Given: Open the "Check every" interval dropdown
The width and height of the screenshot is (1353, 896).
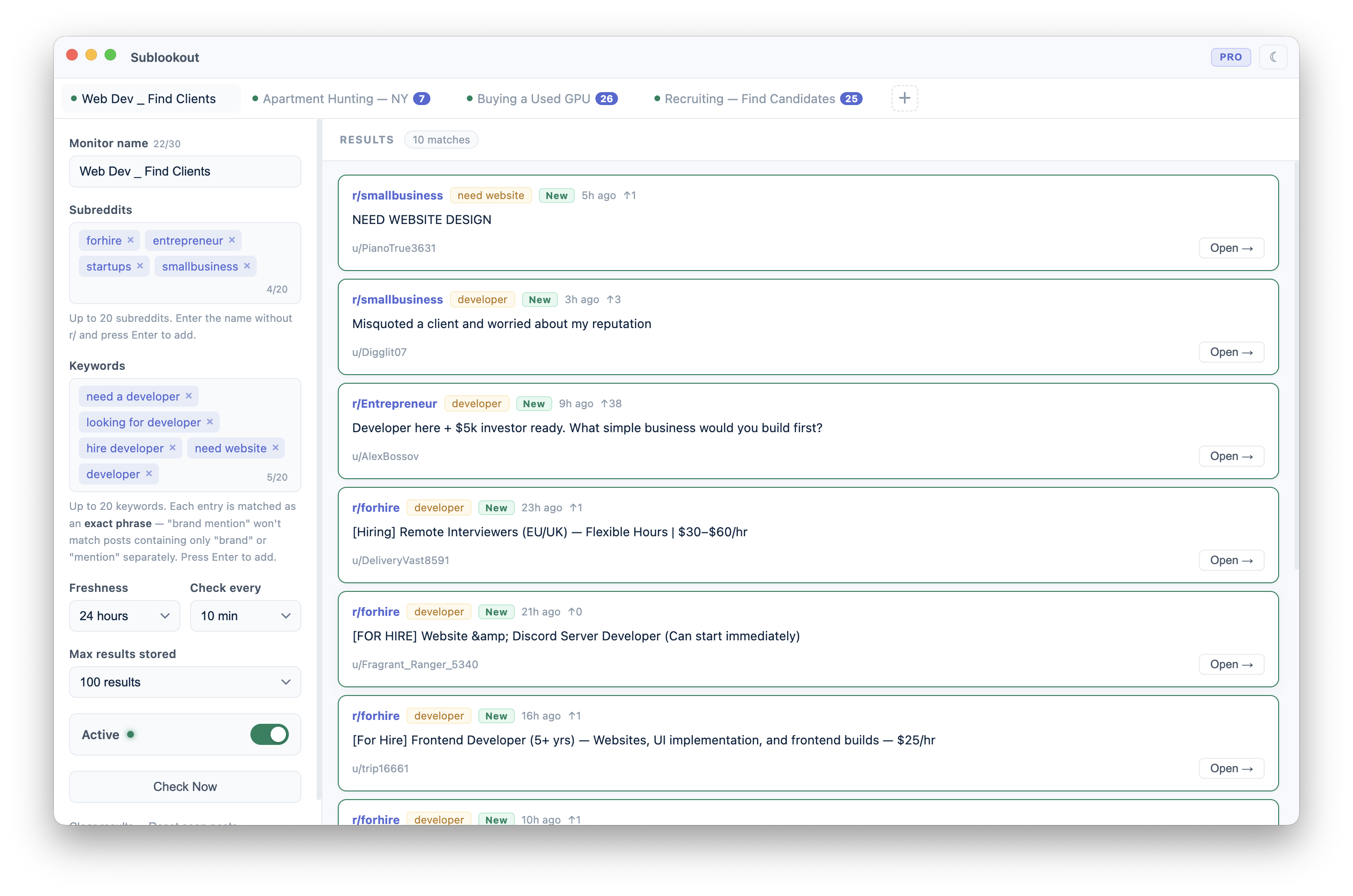Looking at the screenshot, I should point(245,616).
